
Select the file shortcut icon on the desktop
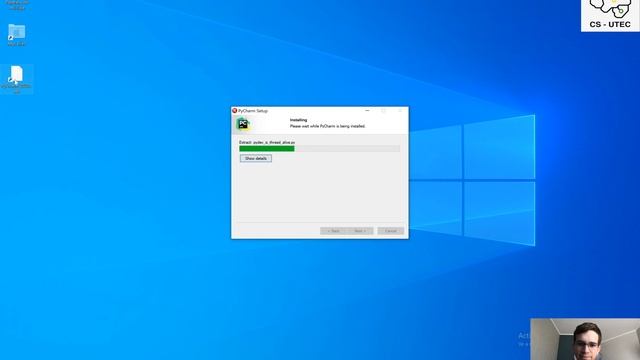pos(16,80)
